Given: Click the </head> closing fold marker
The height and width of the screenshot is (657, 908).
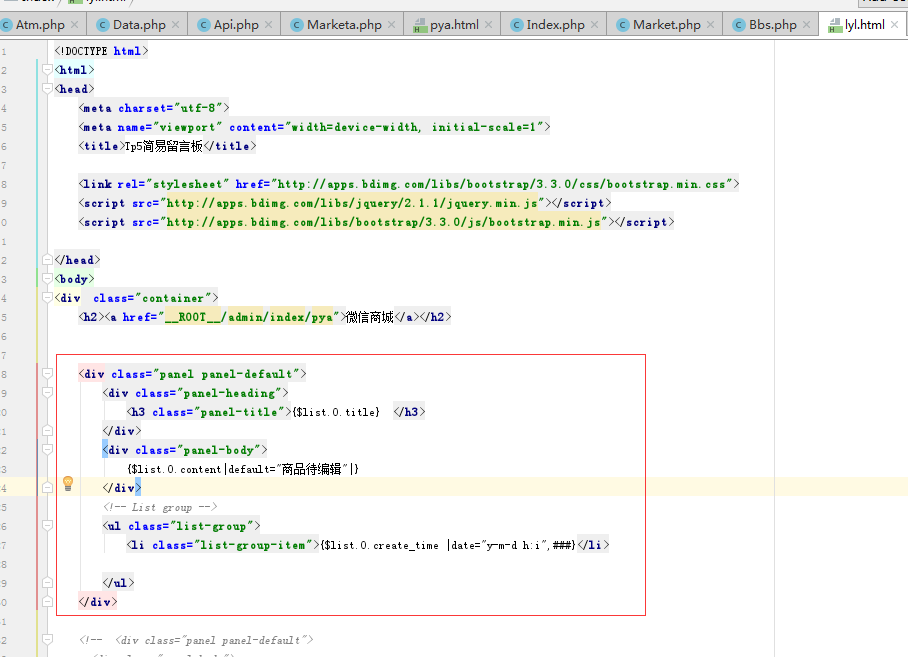Looking at the screenshot, I should [47, 260].
